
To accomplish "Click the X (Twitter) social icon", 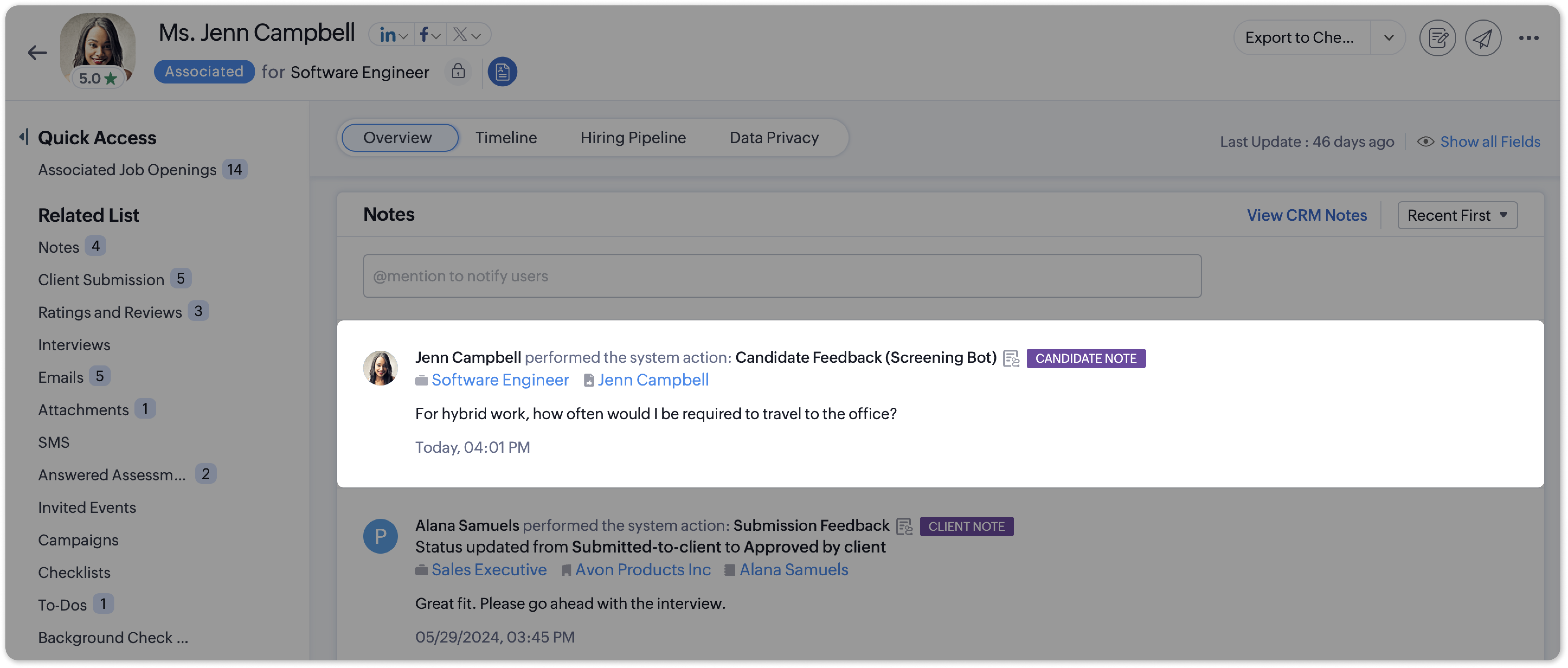I will (460, 35).
